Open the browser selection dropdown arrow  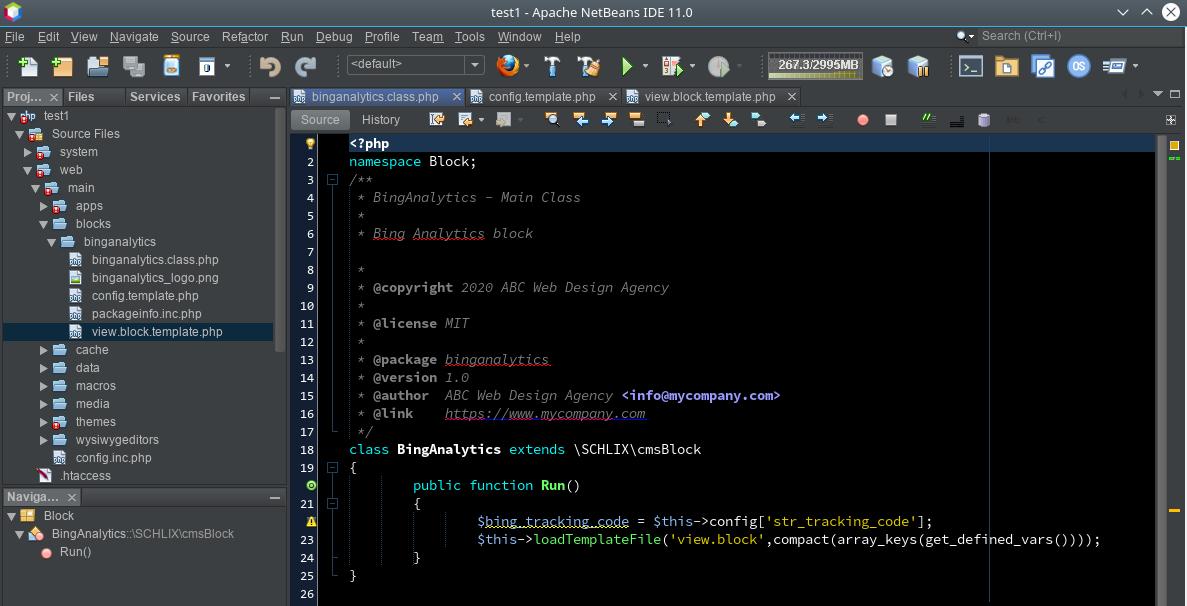coord(526,67)
